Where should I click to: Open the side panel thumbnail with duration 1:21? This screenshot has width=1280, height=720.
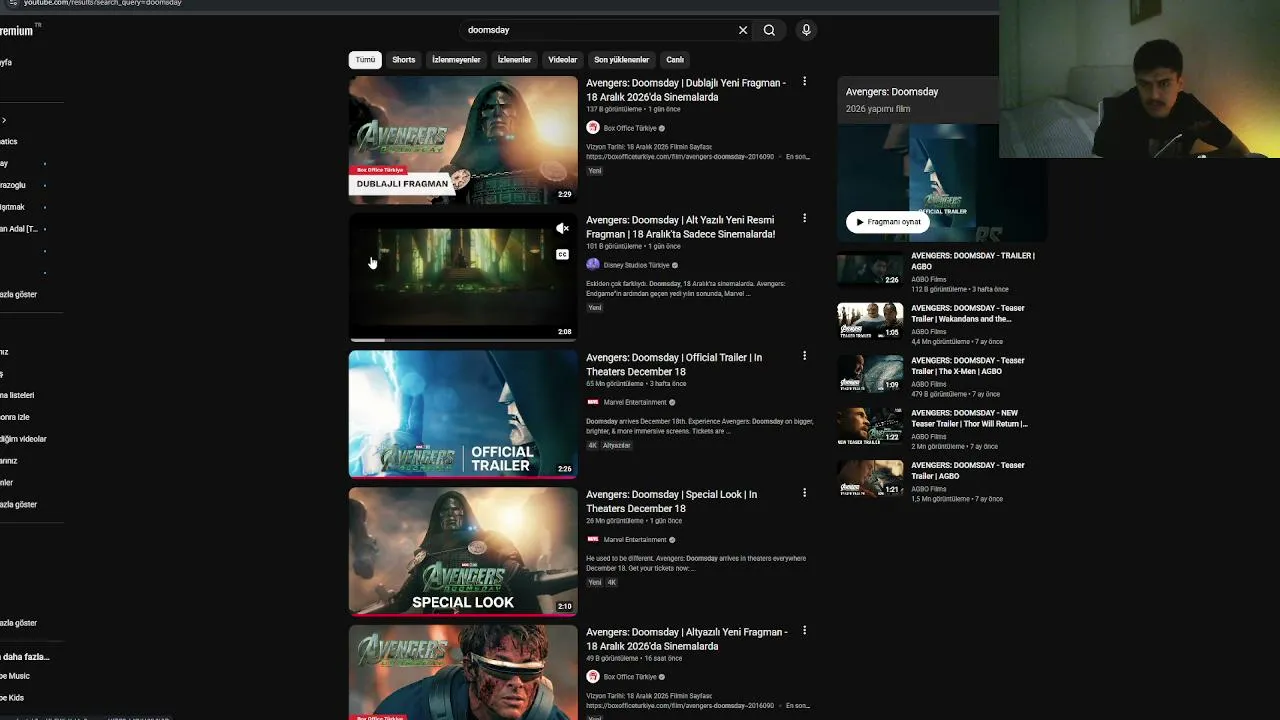pos(870,478)
